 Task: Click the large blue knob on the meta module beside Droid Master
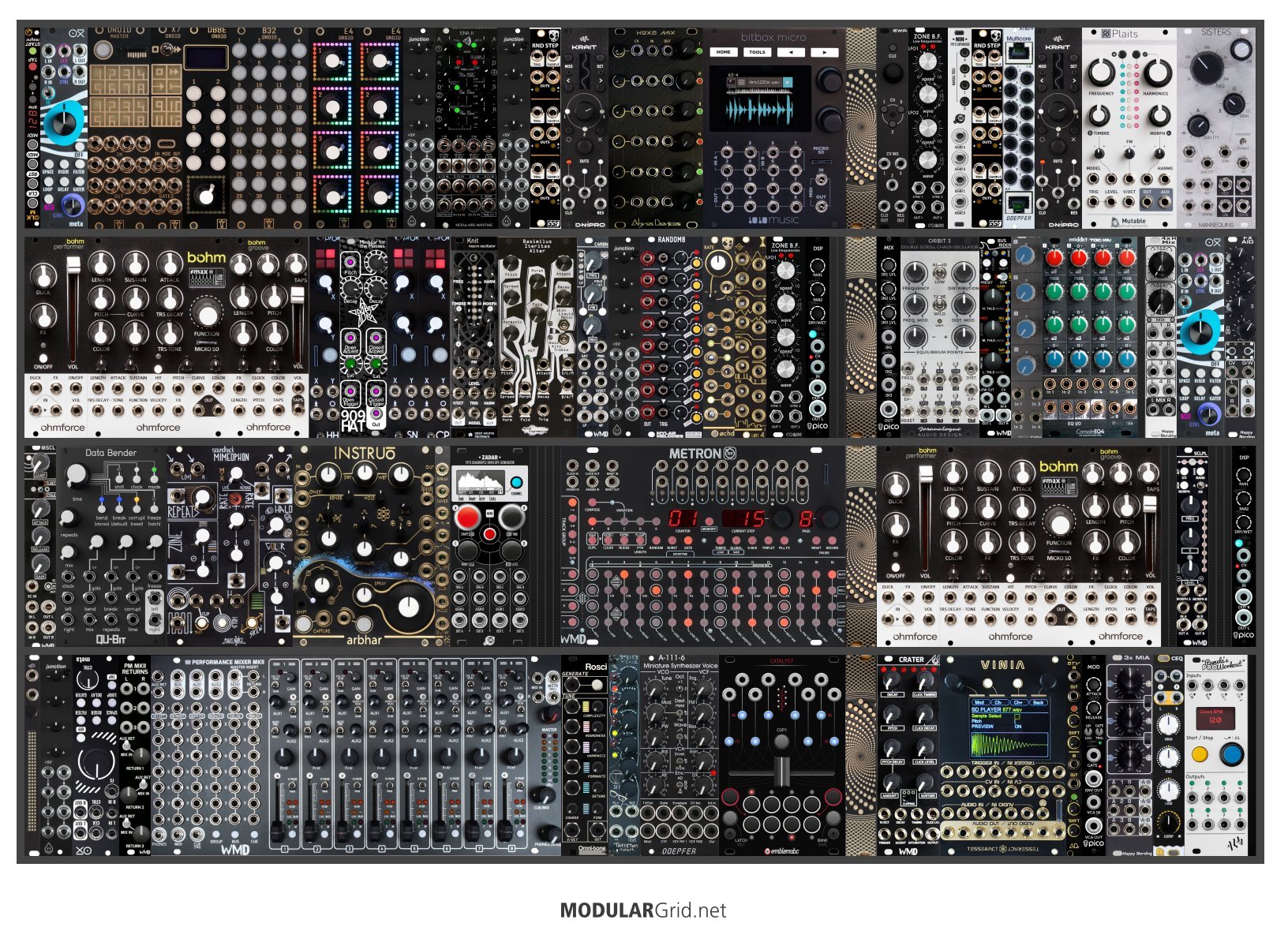[63, 123]
